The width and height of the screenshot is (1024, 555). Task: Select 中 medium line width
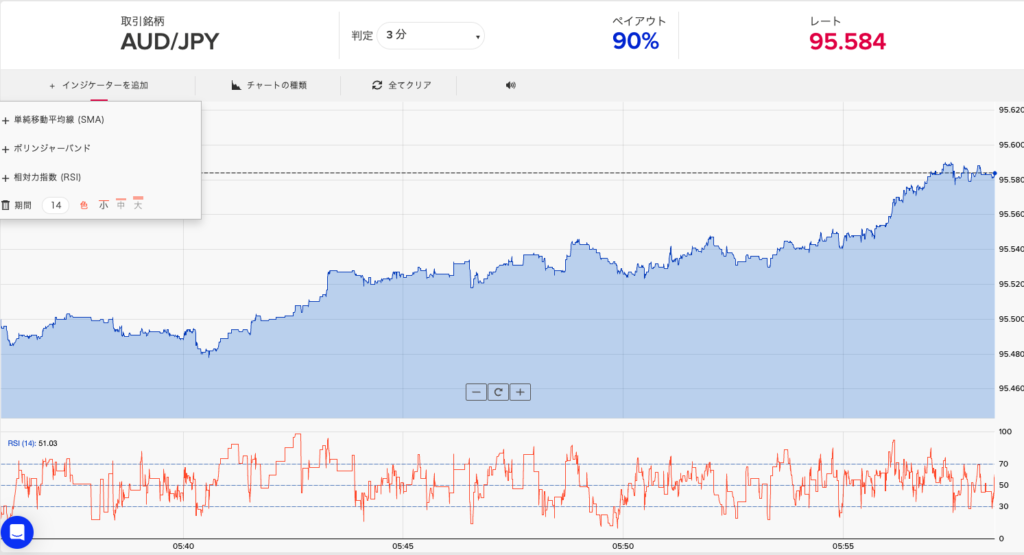[121, 204]
